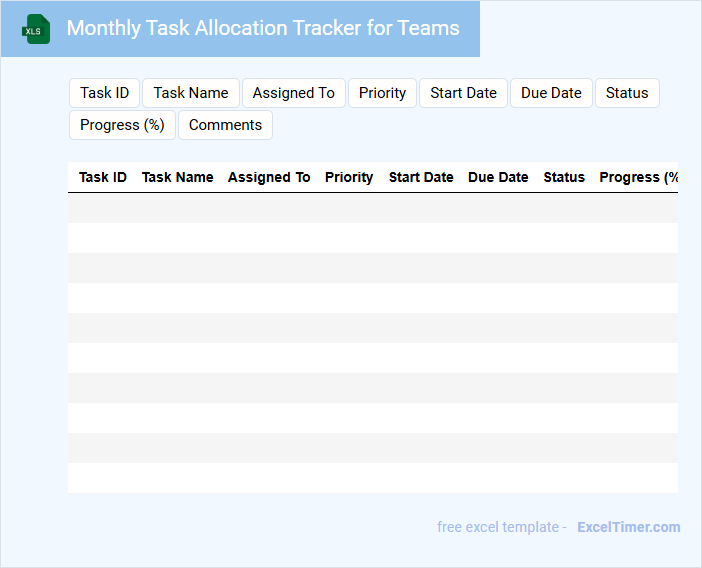
Task: Click the Monthly Task Allocation Tracker title
Action: point(263,28)
